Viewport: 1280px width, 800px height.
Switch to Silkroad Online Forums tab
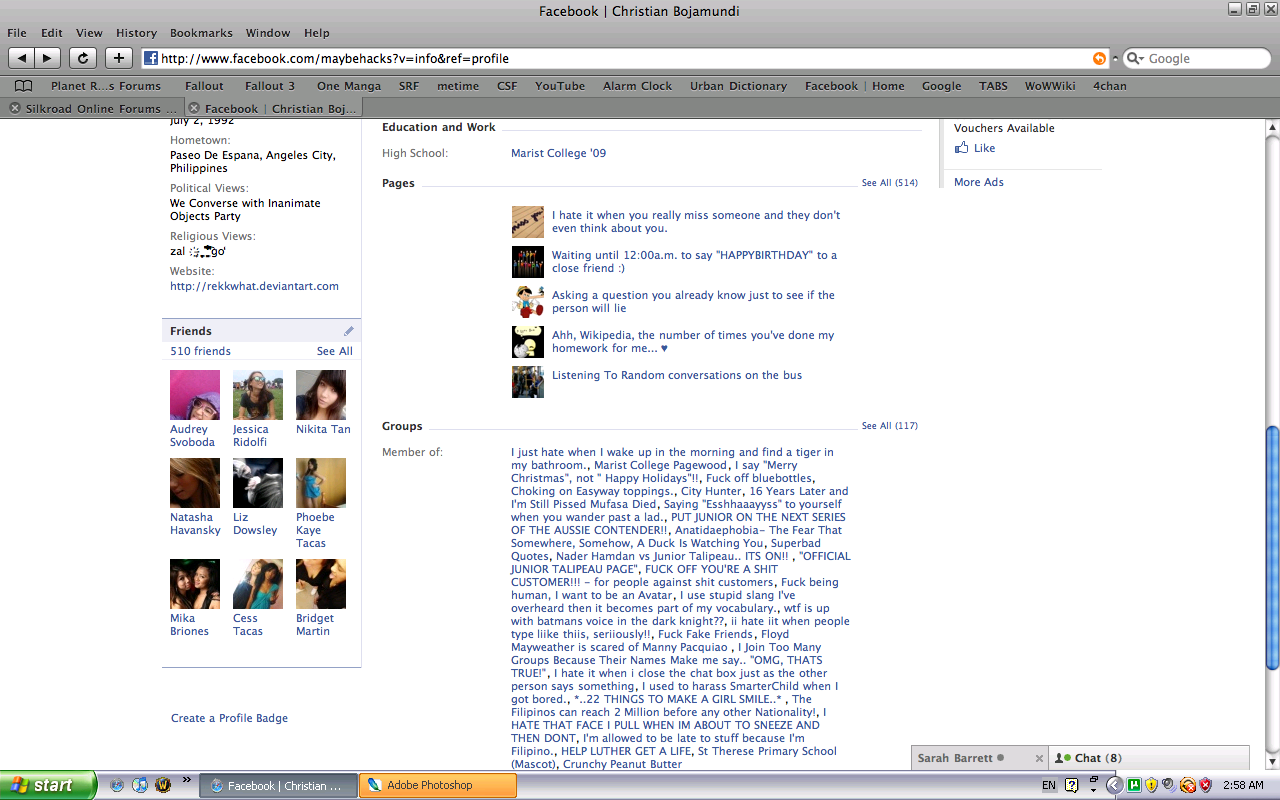(x=100, y=109)
